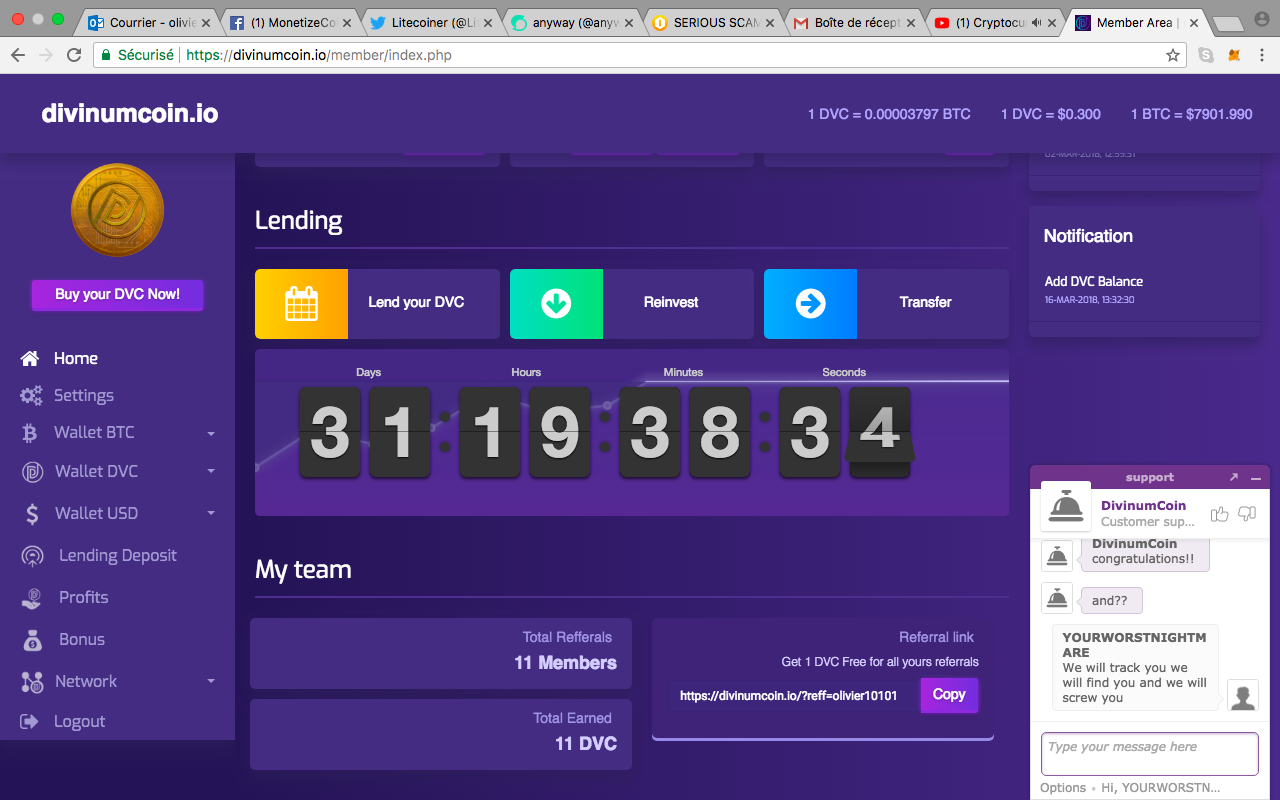The image size is (1280, 800).
Task: Click the Network nodes icon
Action: coord(32,682)
